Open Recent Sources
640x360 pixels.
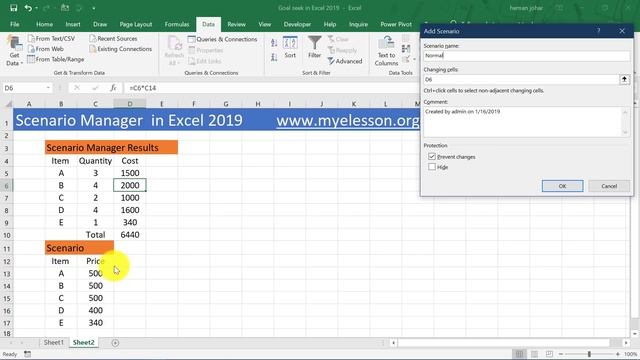(x=113, y=38)
